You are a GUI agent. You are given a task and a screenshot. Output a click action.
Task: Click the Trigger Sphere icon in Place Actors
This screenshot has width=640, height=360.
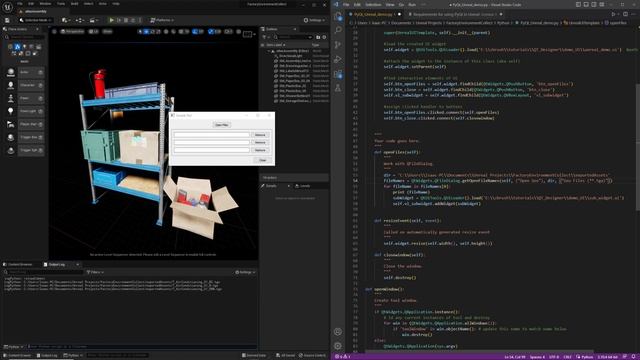tap(11, 151)
